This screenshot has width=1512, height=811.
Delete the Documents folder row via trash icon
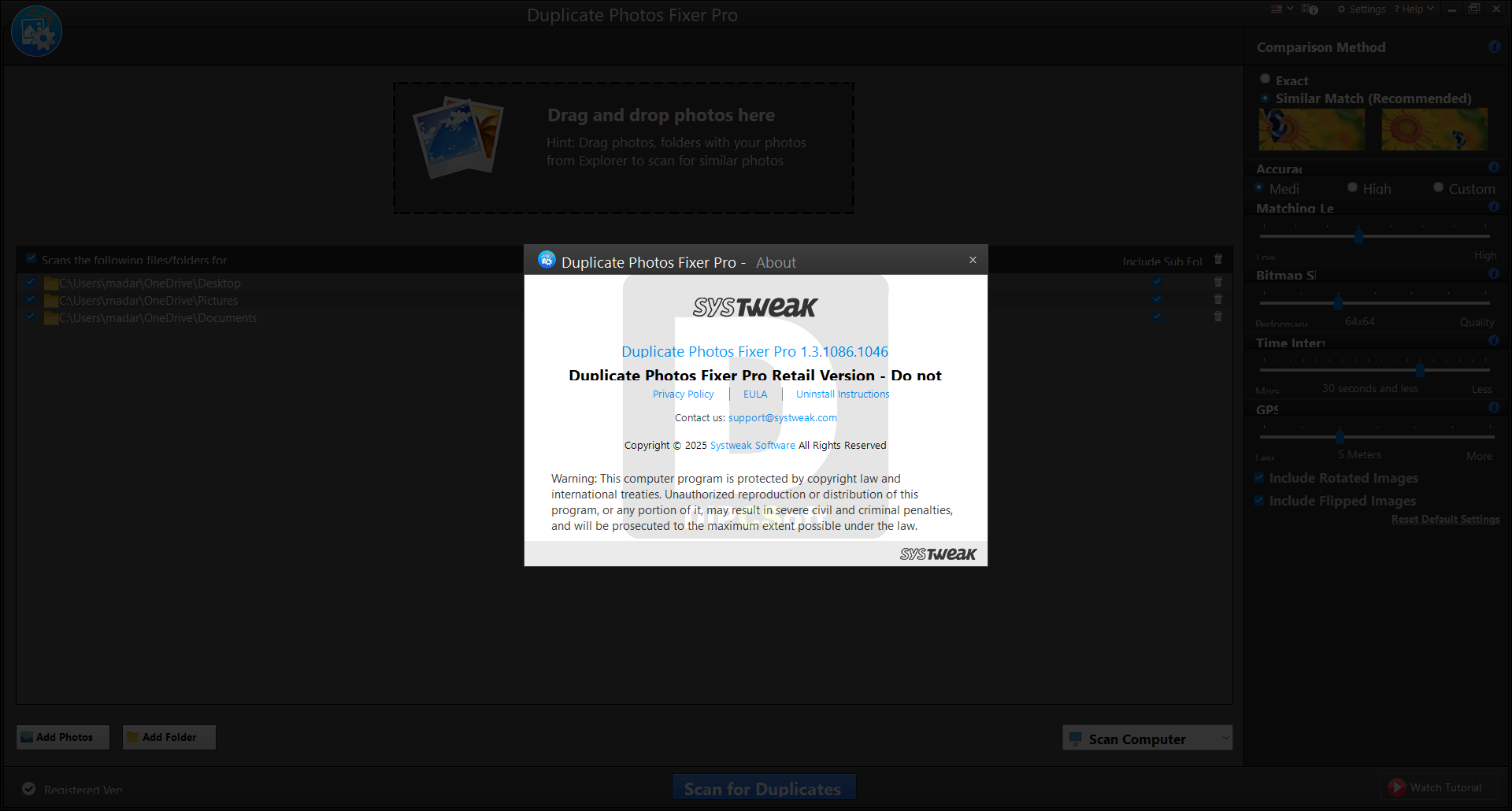coord(1218,317)
